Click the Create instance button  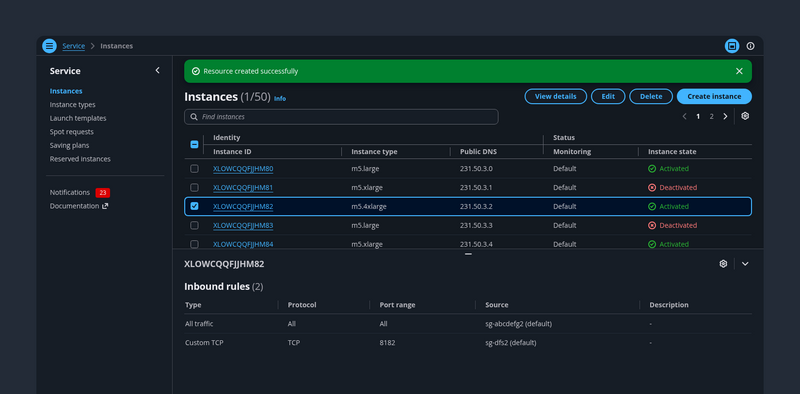pyautogui.click(x=714, y=96)
